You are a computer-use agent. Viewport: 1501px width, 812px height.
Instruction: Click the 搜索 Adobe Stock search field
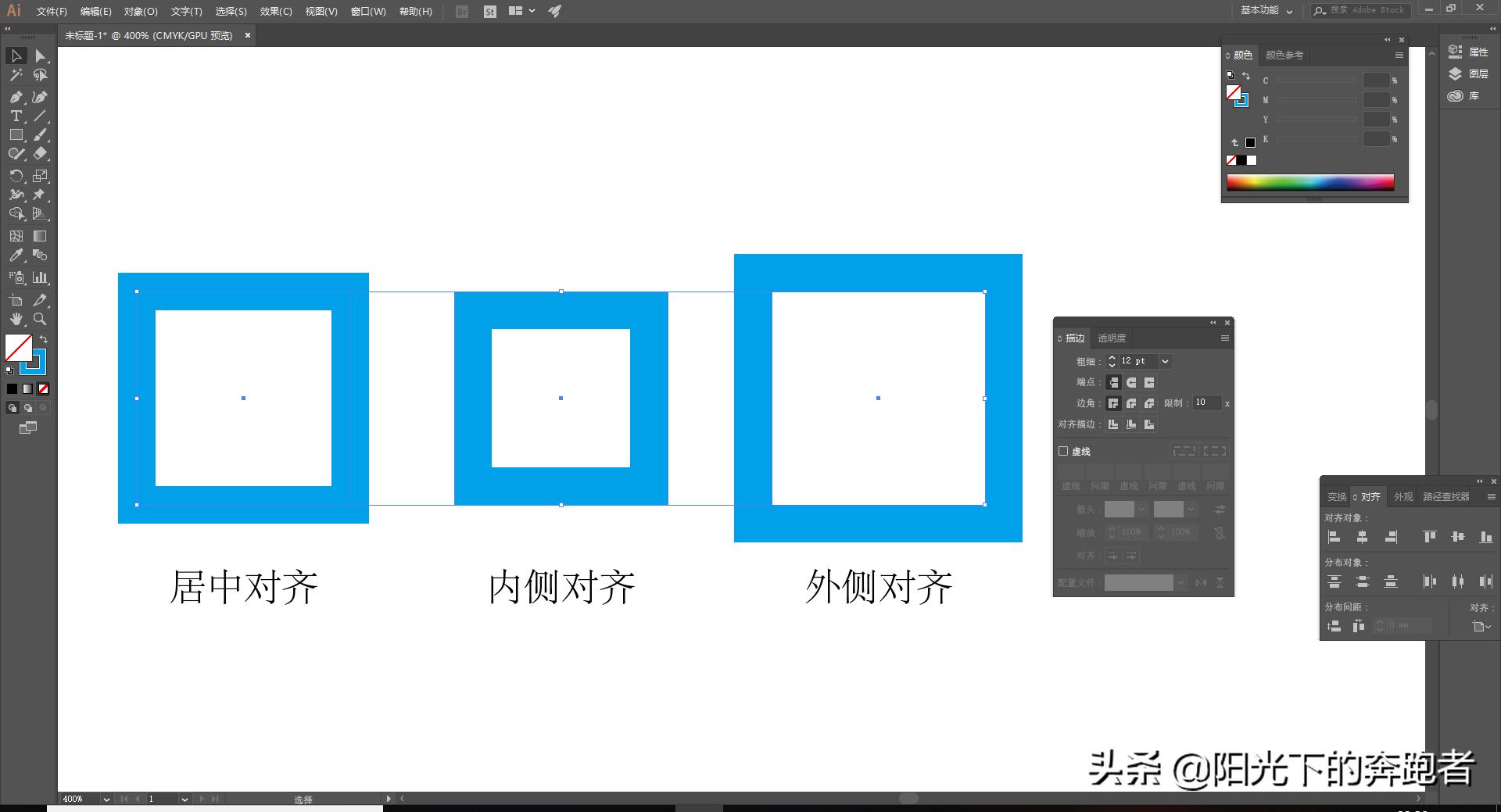click(1361, 10)
